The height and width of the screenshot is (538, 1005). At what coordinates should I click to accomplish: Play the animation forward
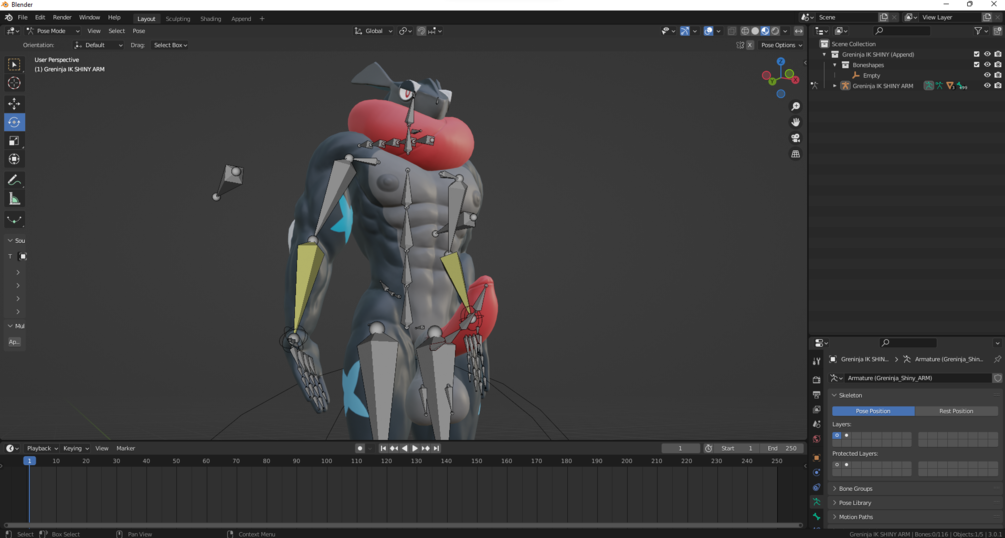coord(415,448)
